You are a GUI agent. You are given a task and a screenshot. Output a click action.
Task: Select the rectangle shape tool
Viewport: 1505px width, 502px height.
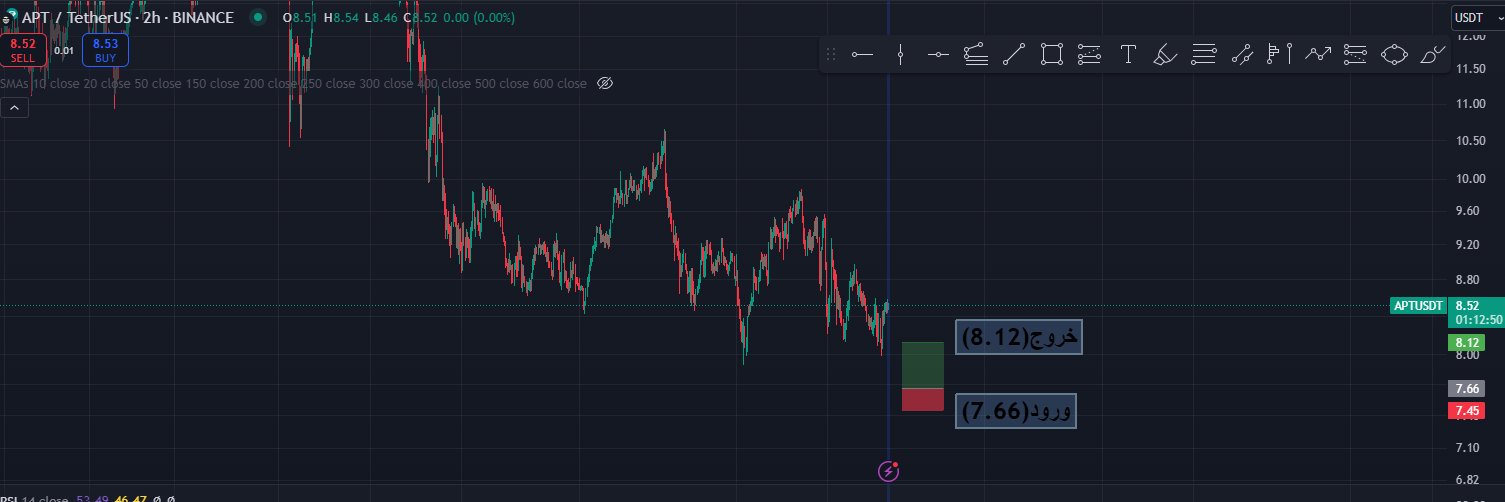pos(1051,55)
